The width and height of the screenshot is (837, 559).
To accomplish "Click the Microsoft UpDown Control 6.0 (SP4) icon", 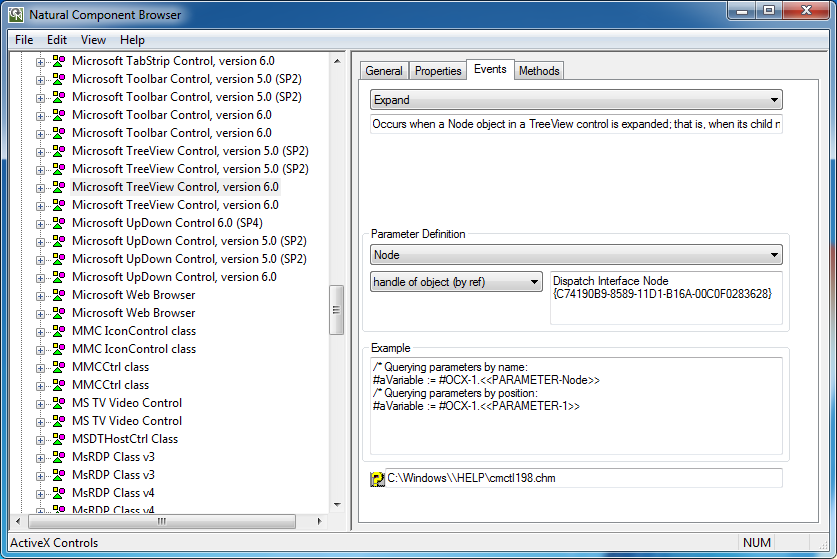I will [x=59, y=223].
